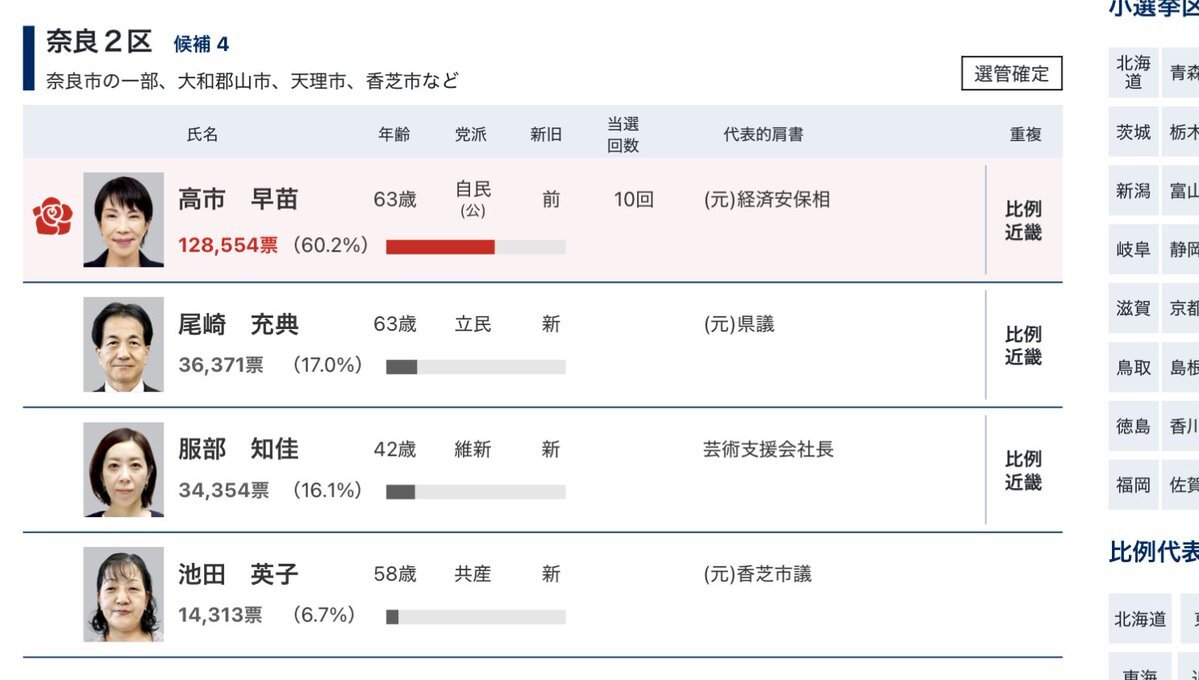Click 池田 英子 candidate photo

(x=123, y=595)
